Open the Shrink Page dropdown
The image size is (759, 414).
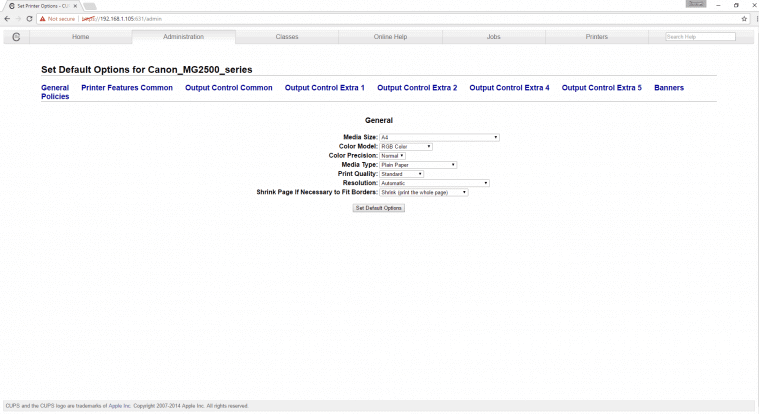point(424,192)
